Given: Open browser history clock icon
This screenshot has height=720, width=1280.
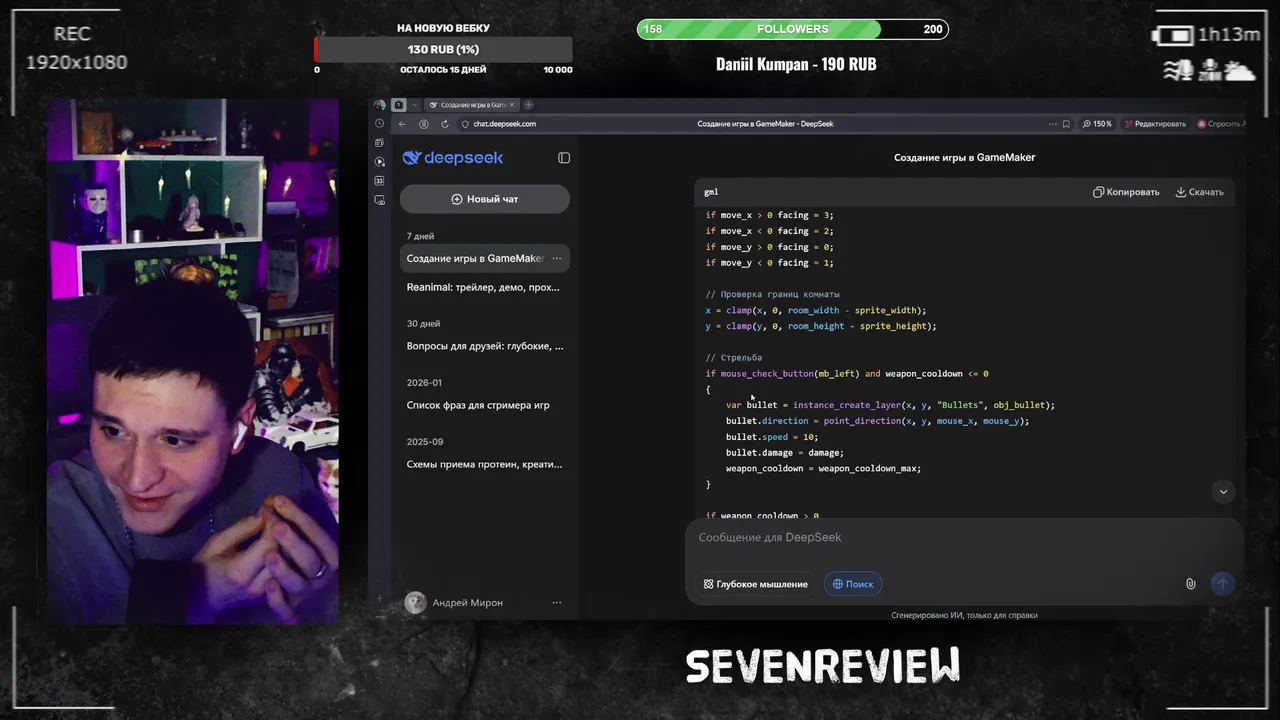Looking at the screenshot, I should tap(379, 124).
